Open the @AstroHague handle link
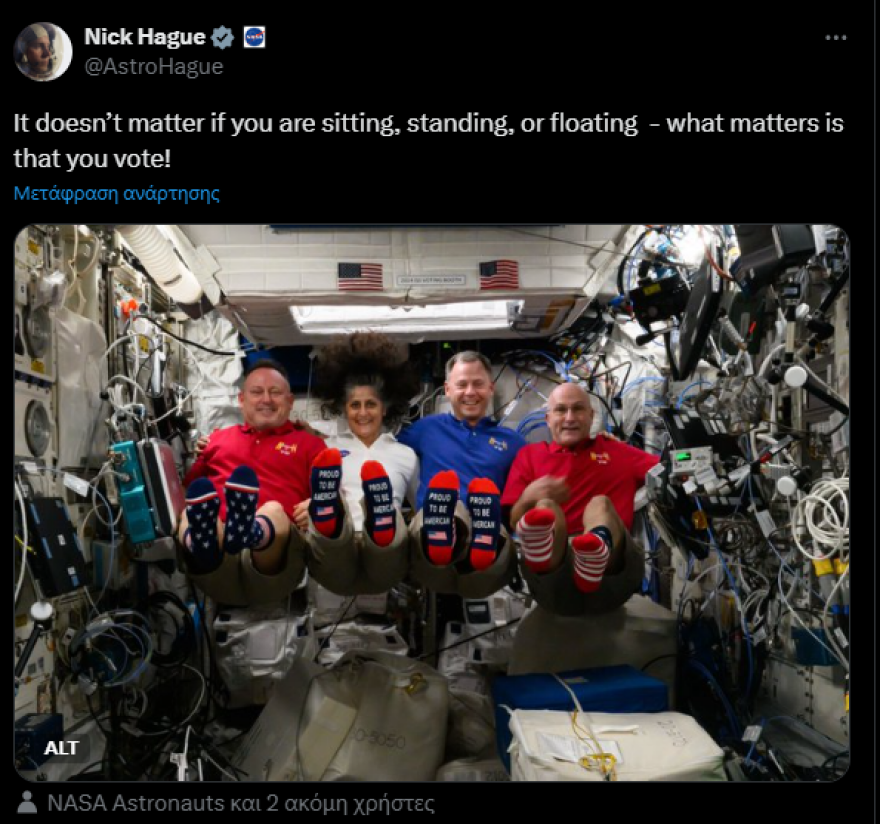880x824 pixels. pos(154,66)
